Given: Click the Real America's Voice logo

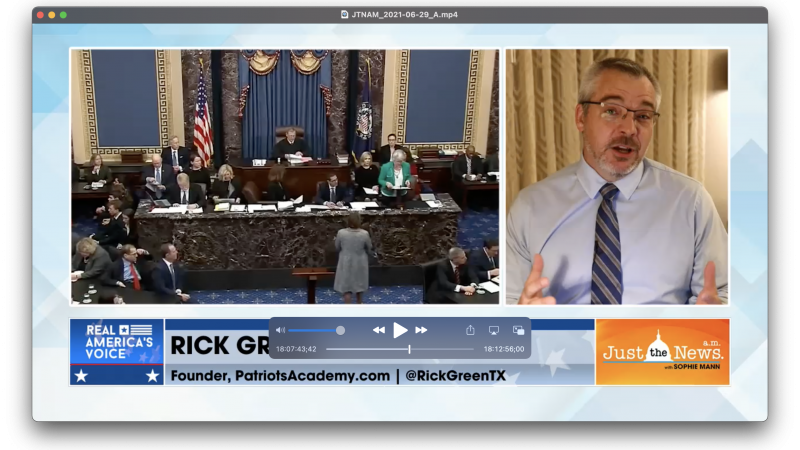Looking at the screenshot, I should coord(117,352).
